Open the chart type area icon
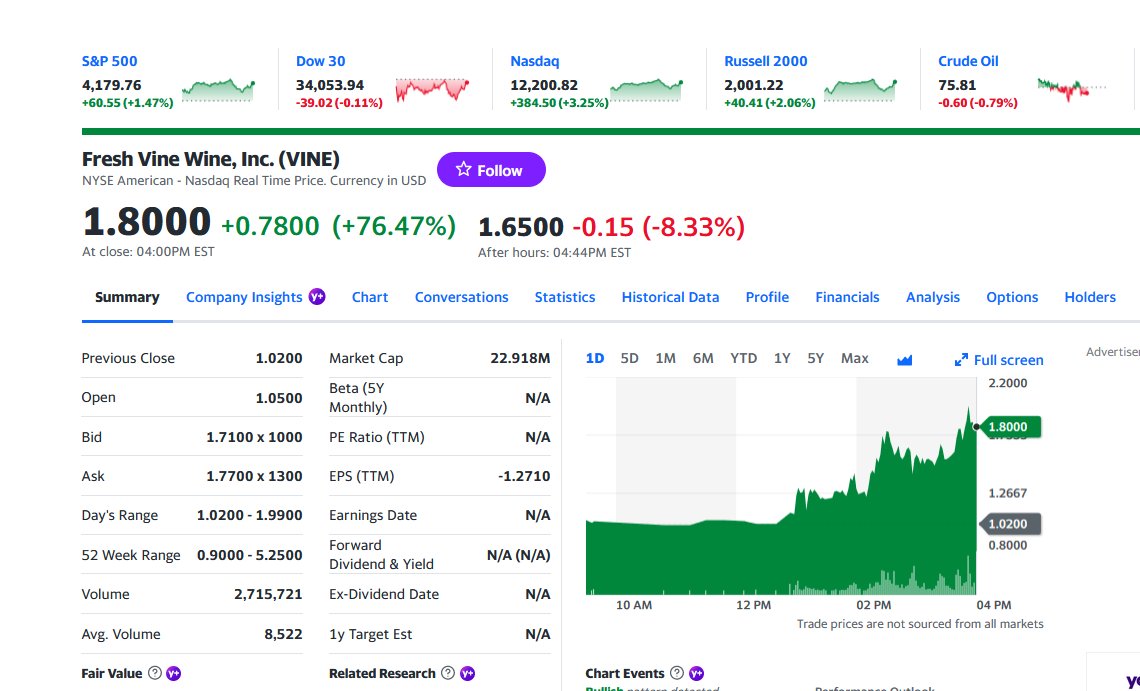The image size is (1140, 691). (904, 359)
